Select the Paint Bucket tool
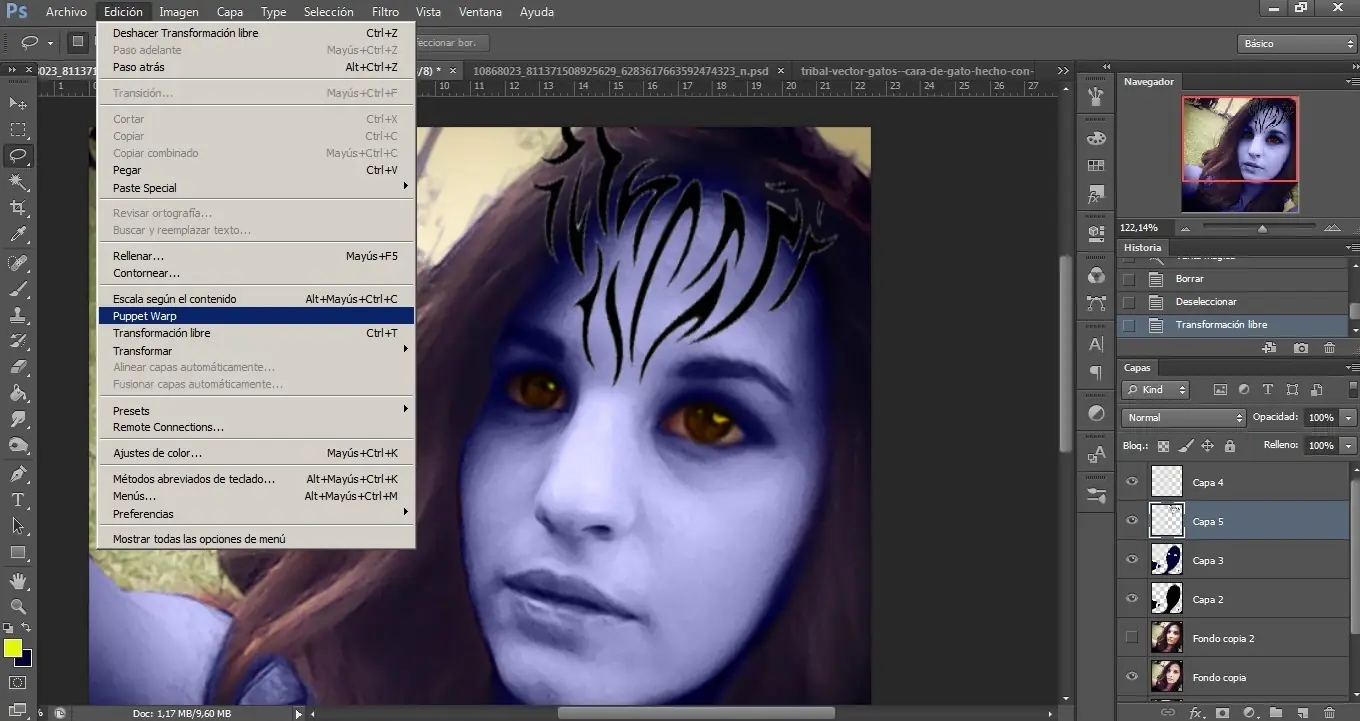Screen dimensions: 1360x721 tap(18, 393)
